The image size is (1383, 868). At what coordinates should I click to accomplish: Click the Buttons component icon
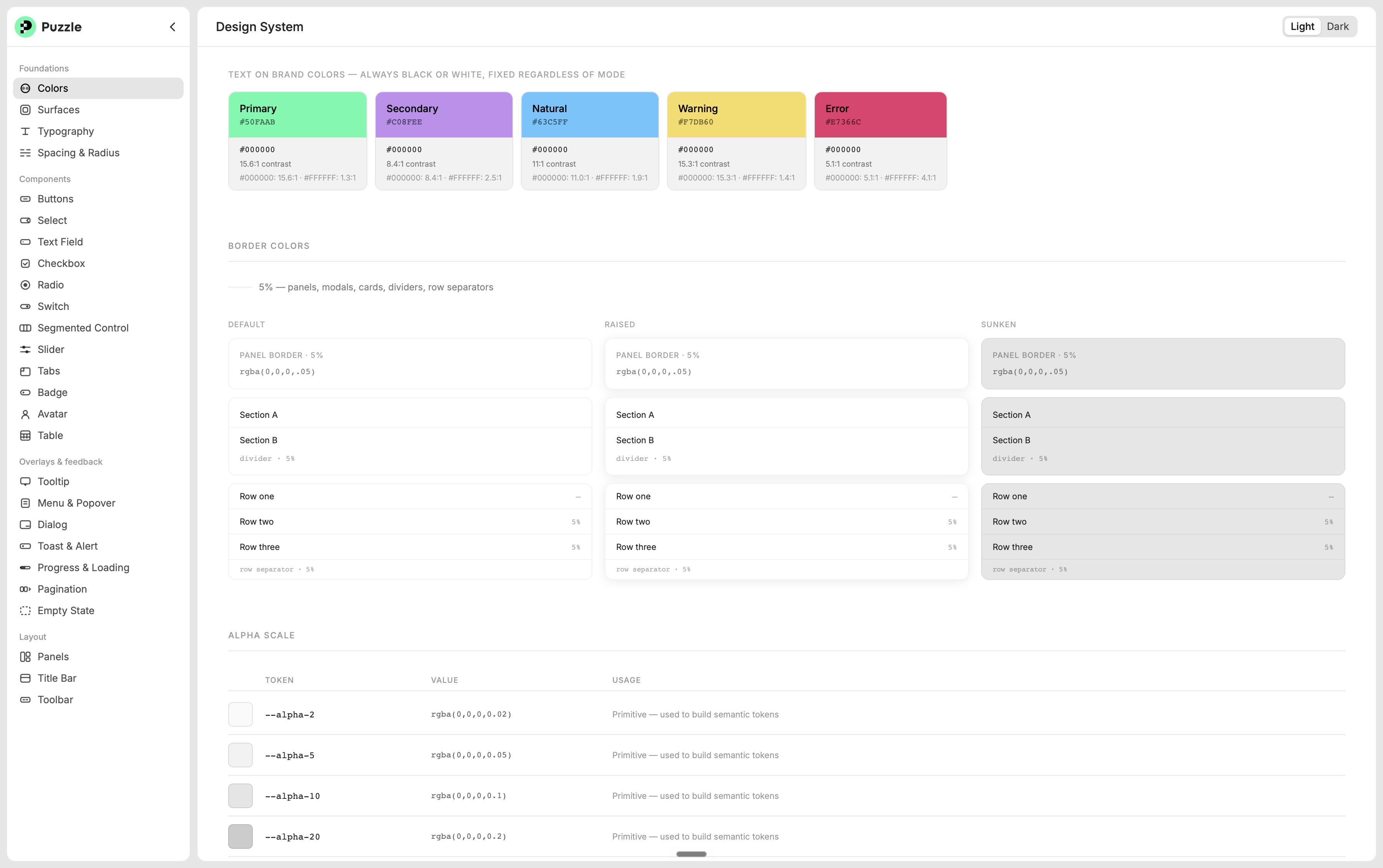pyautogui.click(x=25, y=199)
